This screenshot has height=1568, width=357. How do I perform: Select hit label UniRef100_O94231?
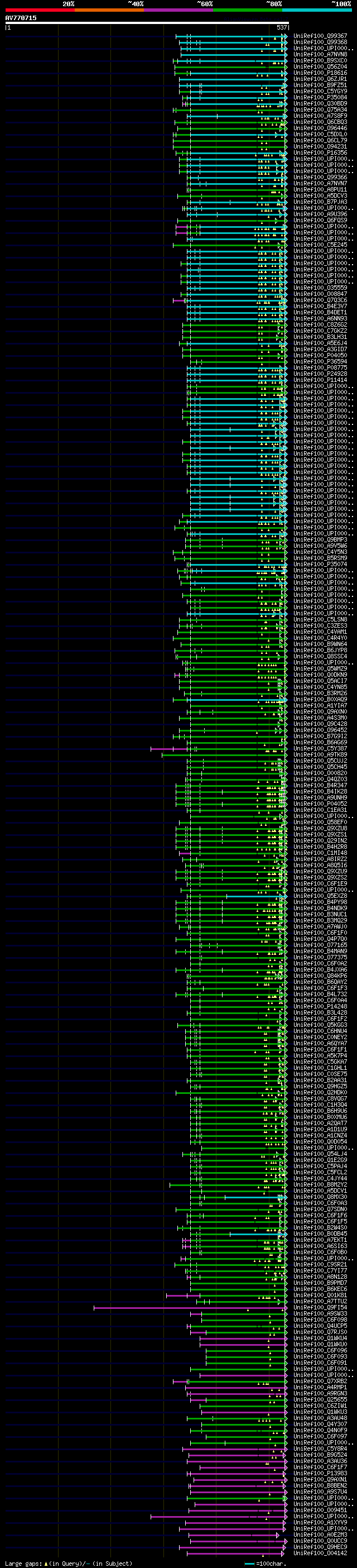pyautogui.click(x=320, y=147)
